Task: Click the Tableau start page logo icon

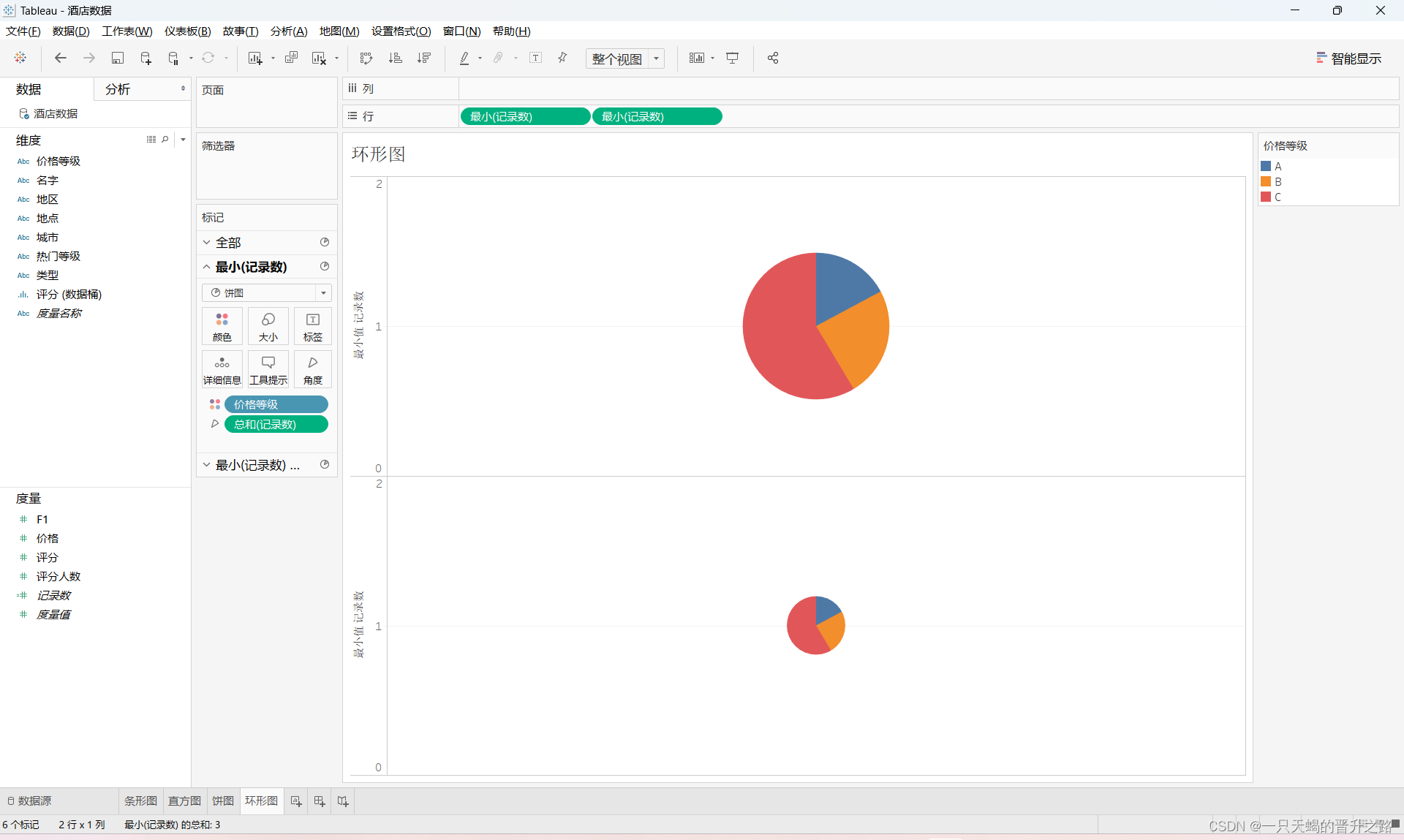Action: tap(20, 58)
